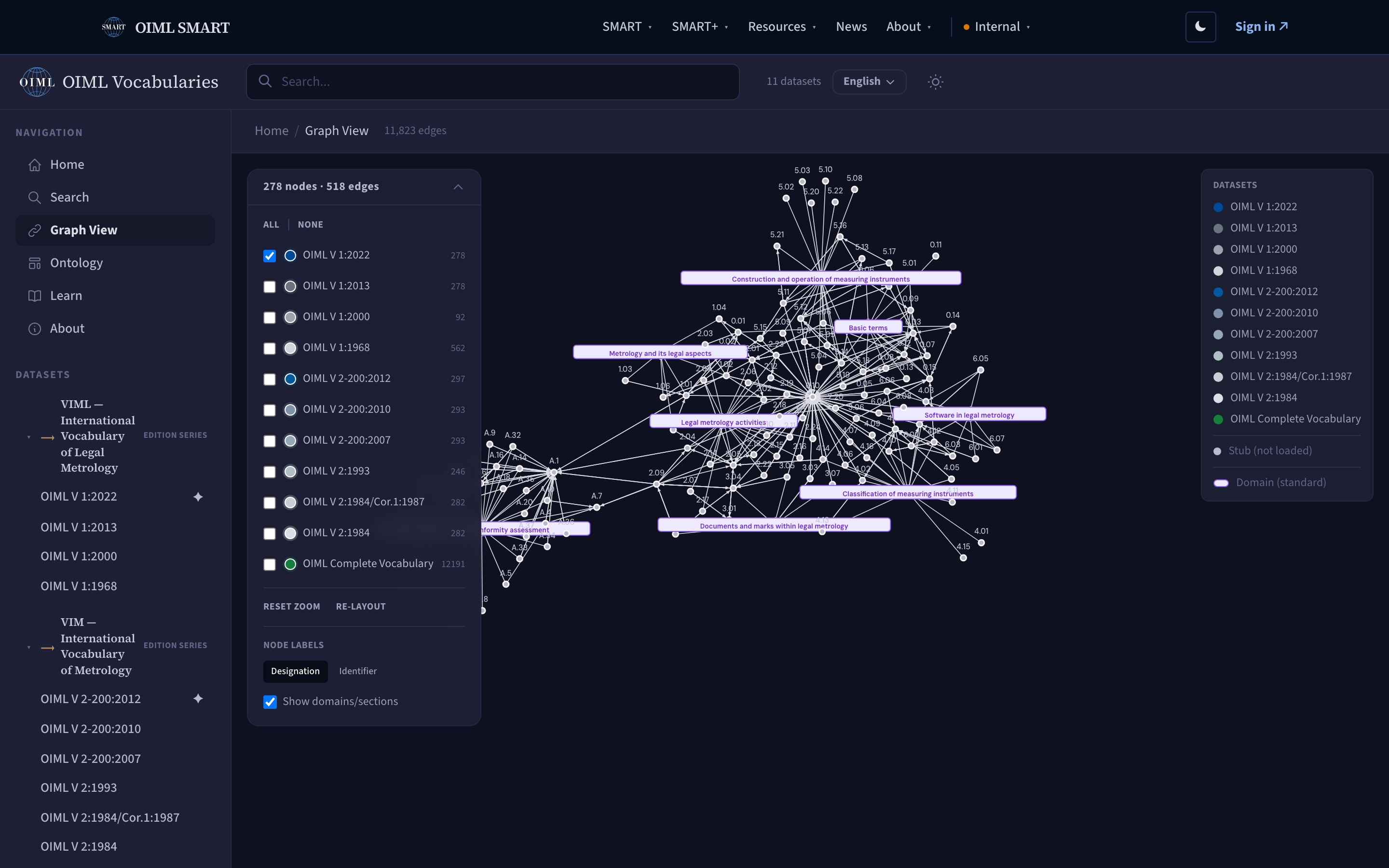Click graph node labeled 5.08
The height and width of the screenshot is (868, 1389).
tap(854, 190)
